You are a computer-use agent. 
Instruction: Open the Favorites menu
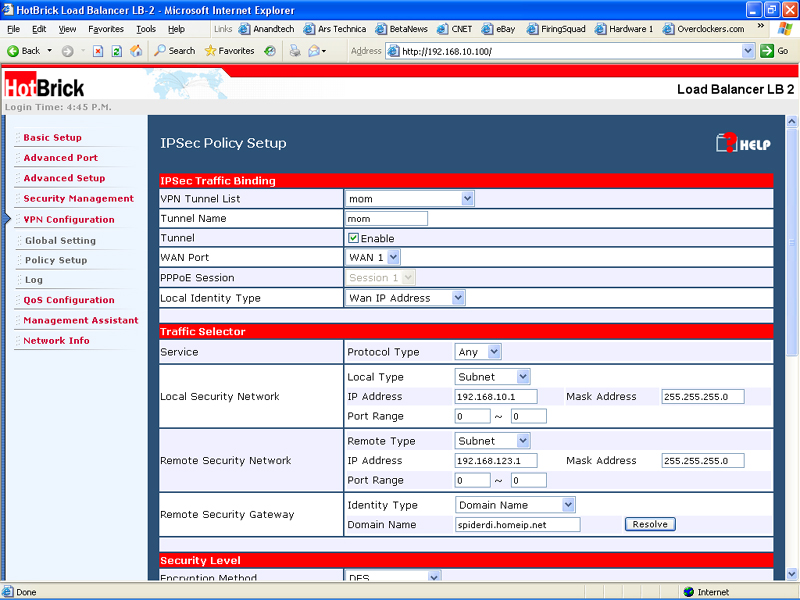pyautogui.click(x=106, y=29)
